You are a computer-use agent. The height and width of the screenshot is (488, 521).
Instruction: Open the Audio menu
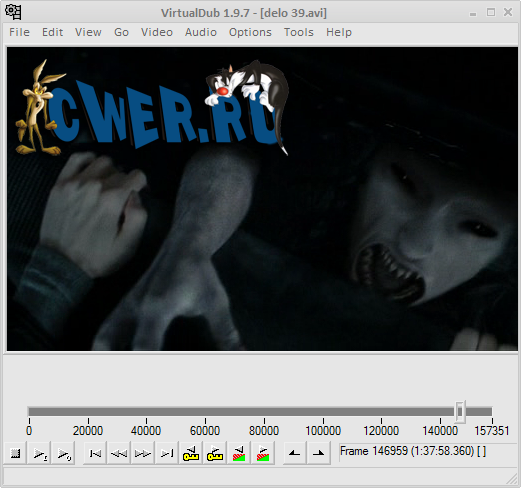coord(201,32)
